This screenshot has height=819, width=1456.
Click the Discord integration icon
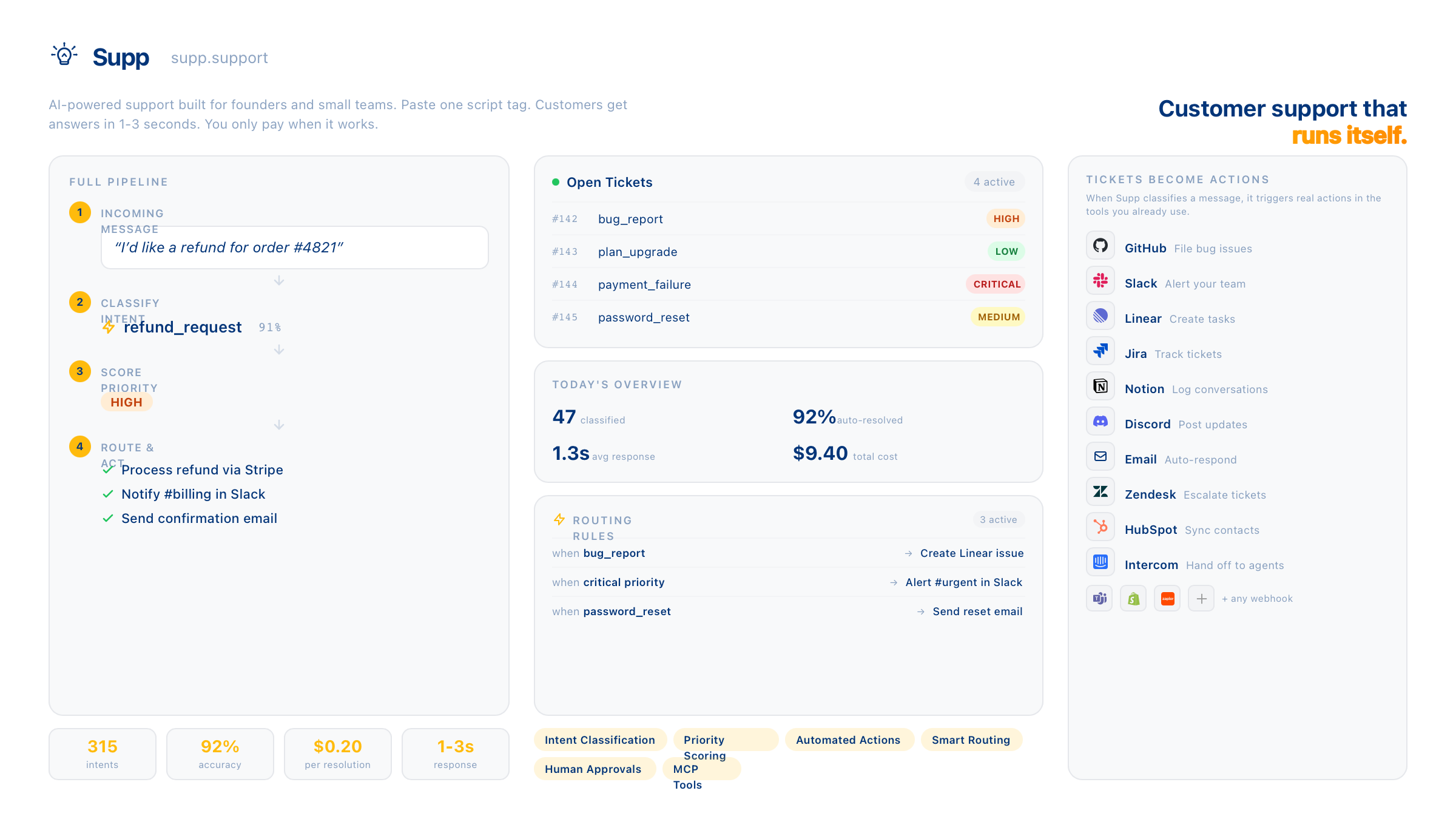pos(1100,422)
